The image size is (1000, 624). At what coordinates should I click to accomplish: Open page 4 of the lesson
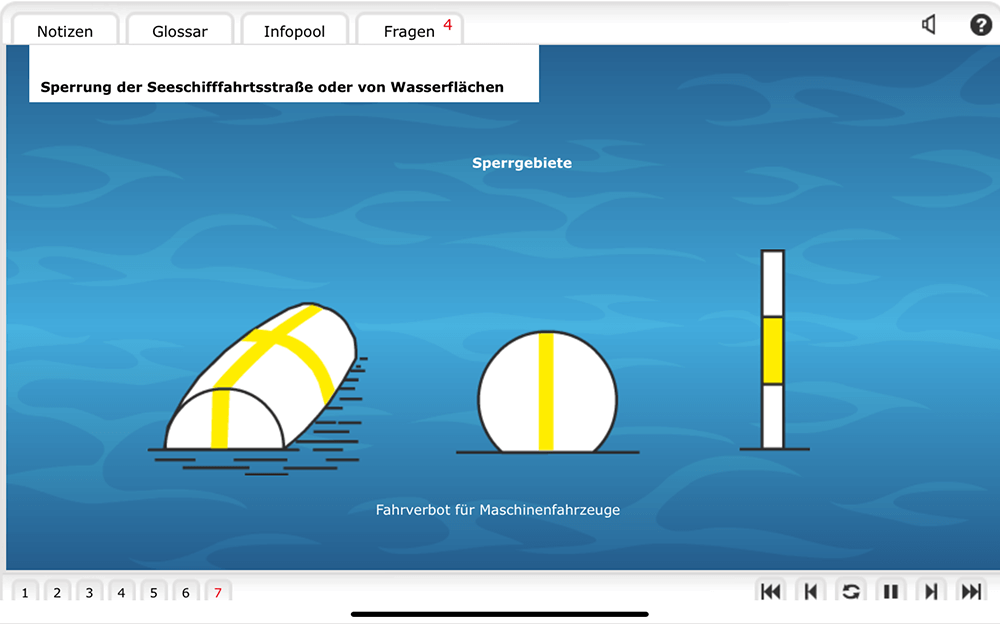121,593
